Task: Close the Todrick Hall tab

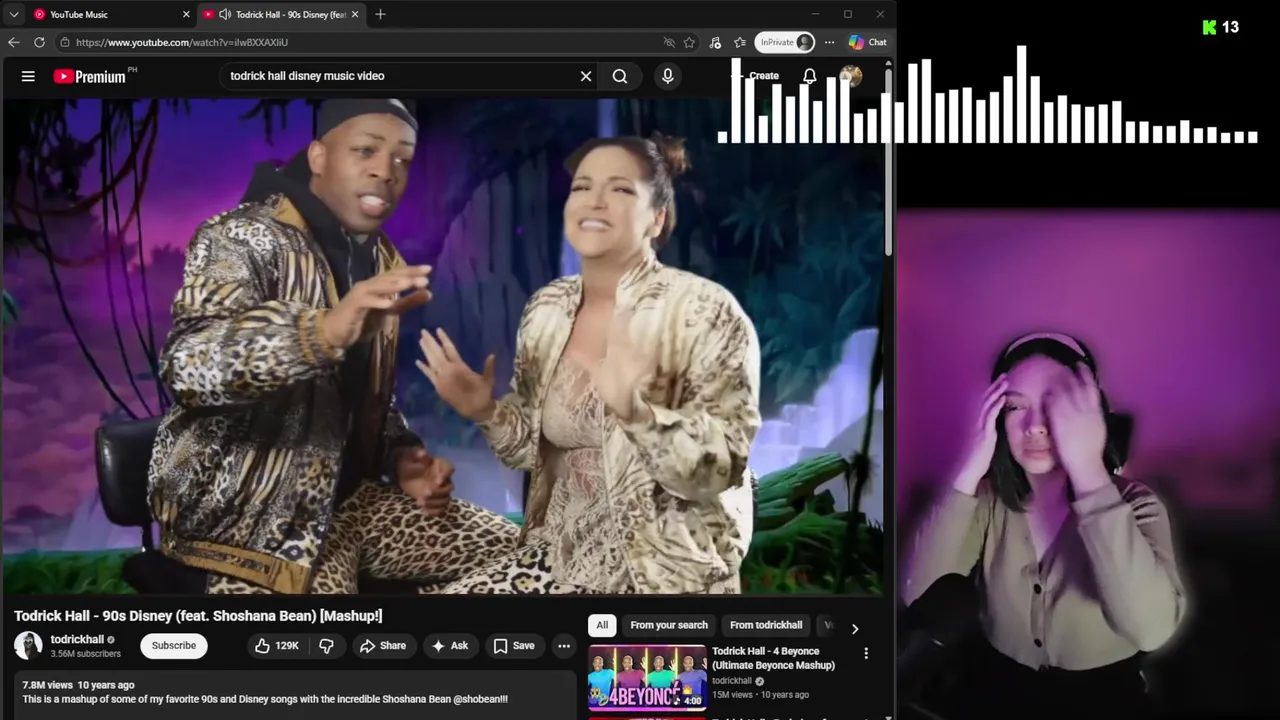Action: tap(354, 14)
